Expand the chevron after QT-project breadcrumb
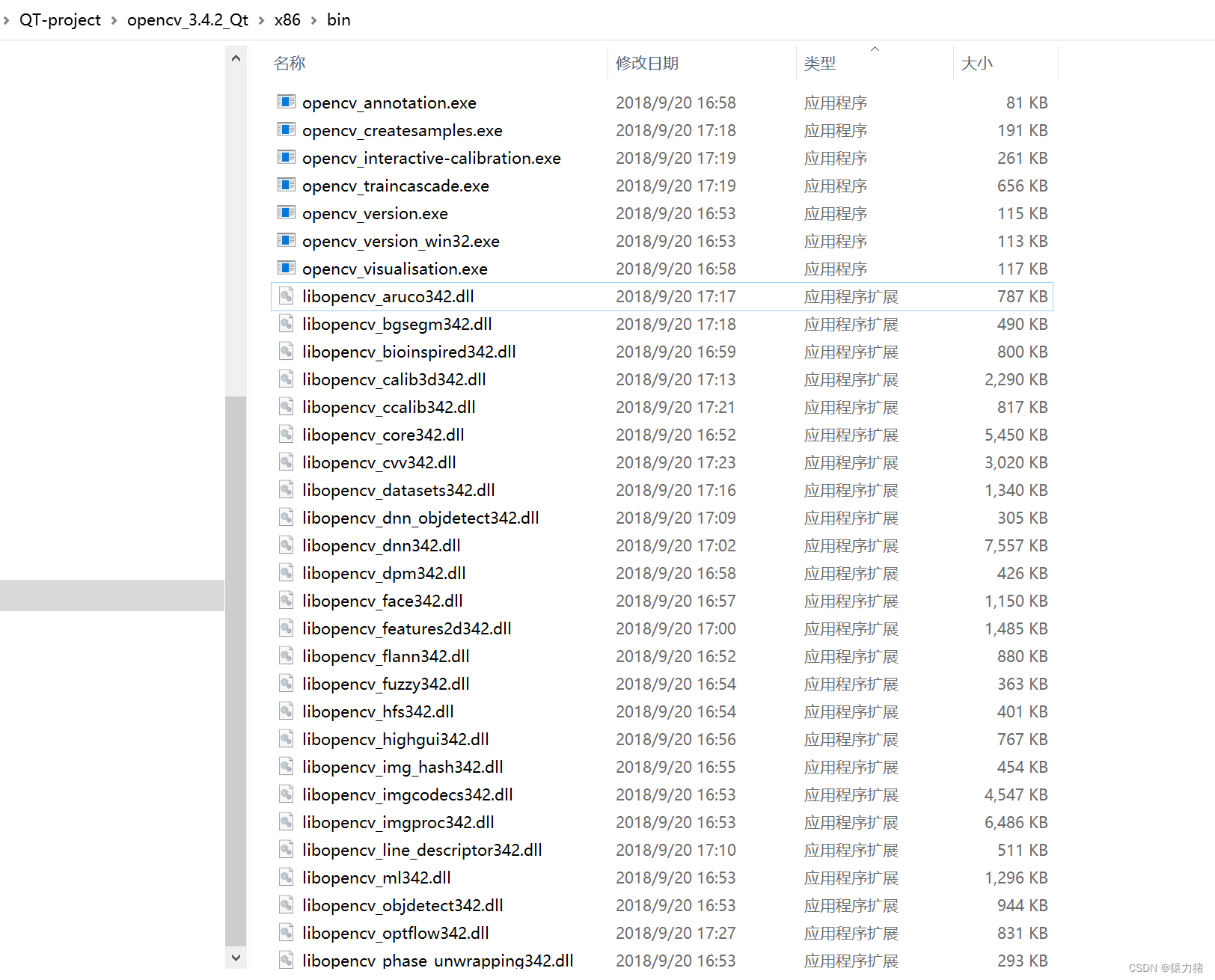Viewport: 1215px width, 980px height. click(x=114, y=19)
